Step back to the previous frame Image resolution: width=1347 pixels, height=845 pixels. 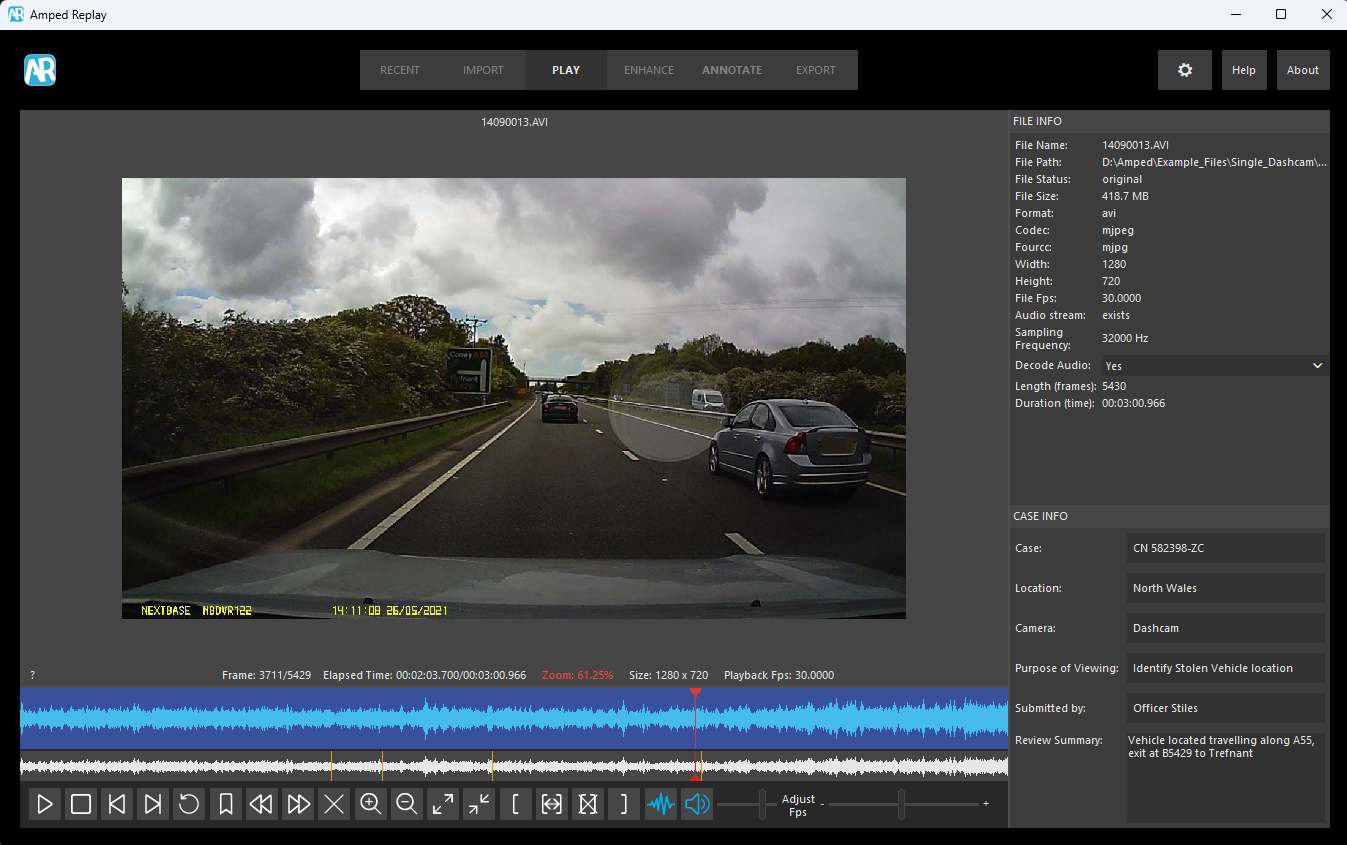point(117,804)
